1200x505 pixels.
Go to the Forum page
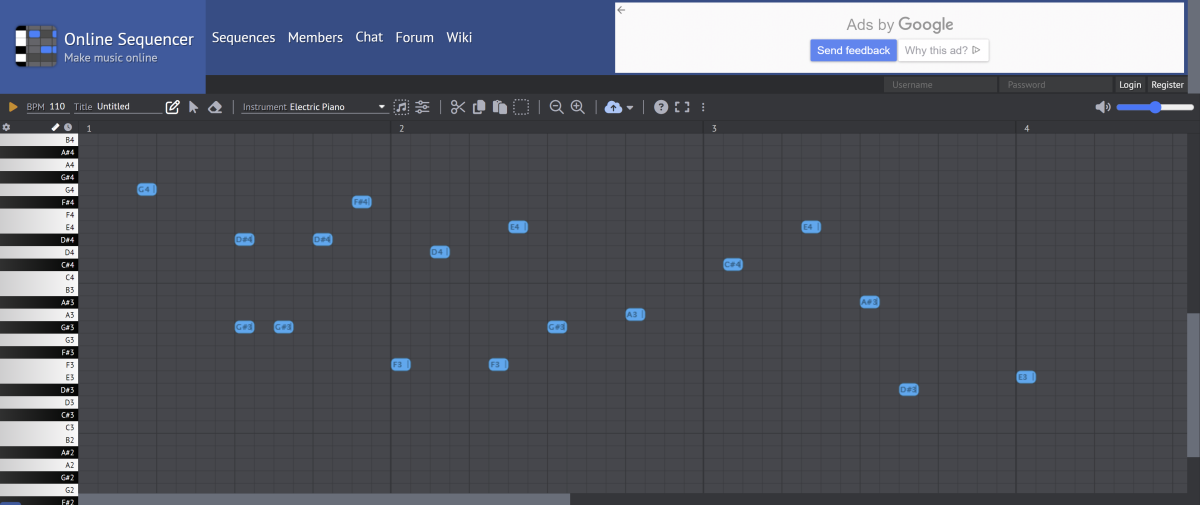[x=414, y=37]
